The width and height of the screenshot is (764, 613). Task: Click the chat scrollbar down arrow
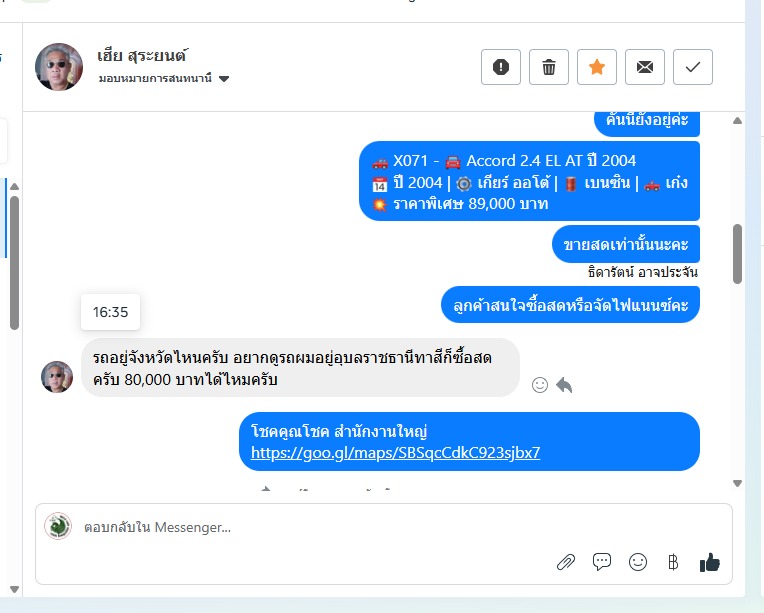tap(737, 483)
